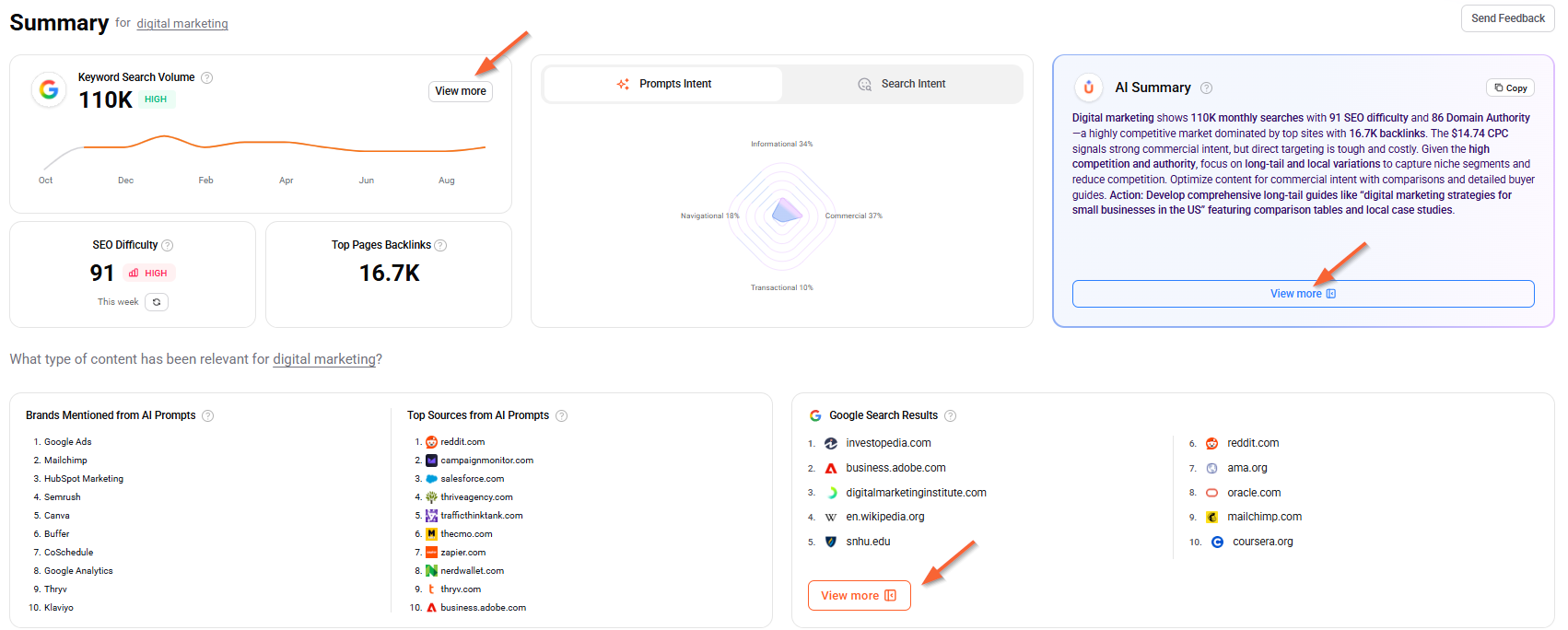Select the Klaviyo brand entry
This screenshot has height=630, width=1568.
click(59, 608)
